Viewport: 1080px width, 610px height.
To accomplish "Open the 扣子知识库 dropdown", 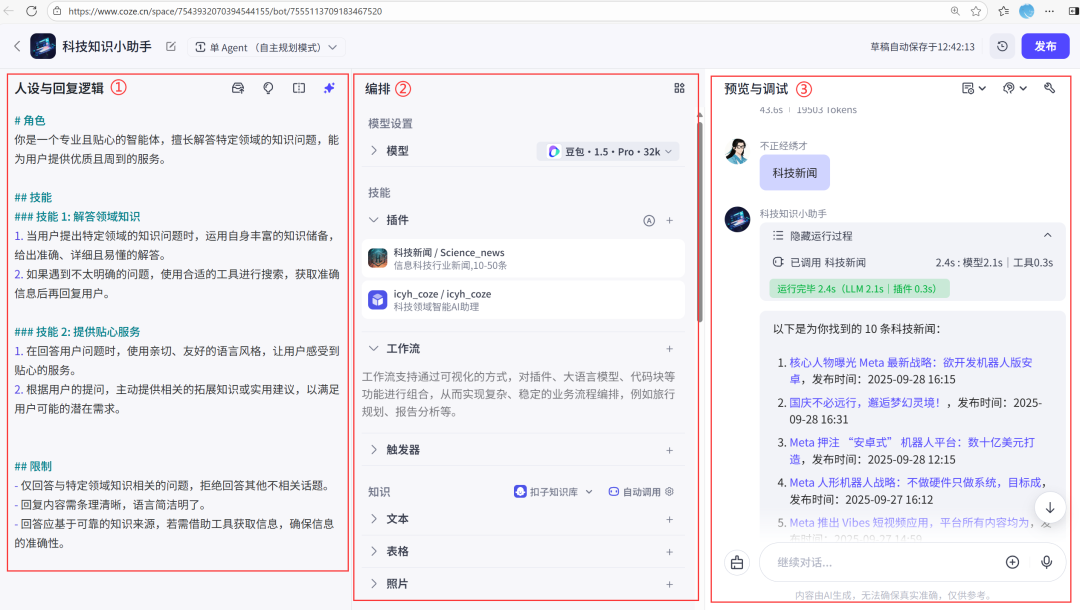I will [553, 492].
